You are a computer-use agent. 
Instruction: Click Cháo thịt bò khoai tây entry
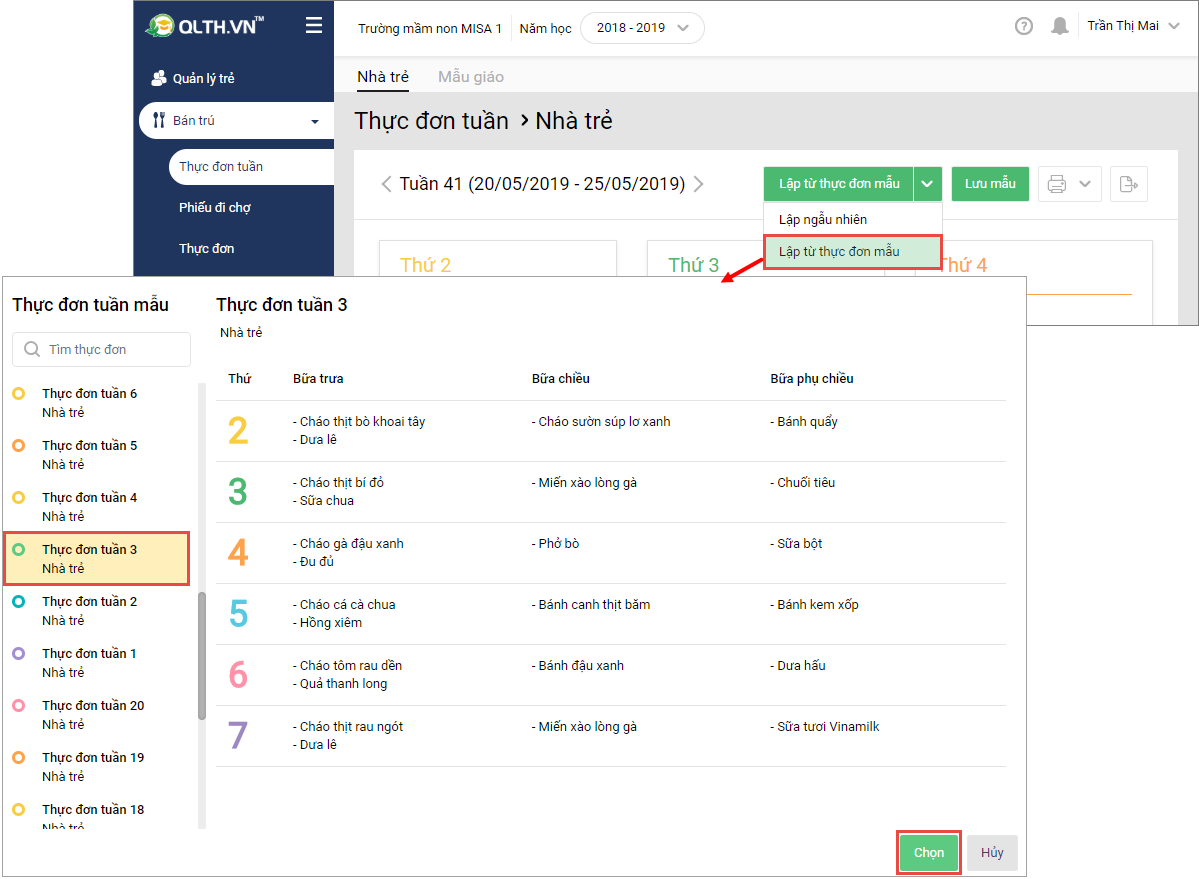click(359, 422)
